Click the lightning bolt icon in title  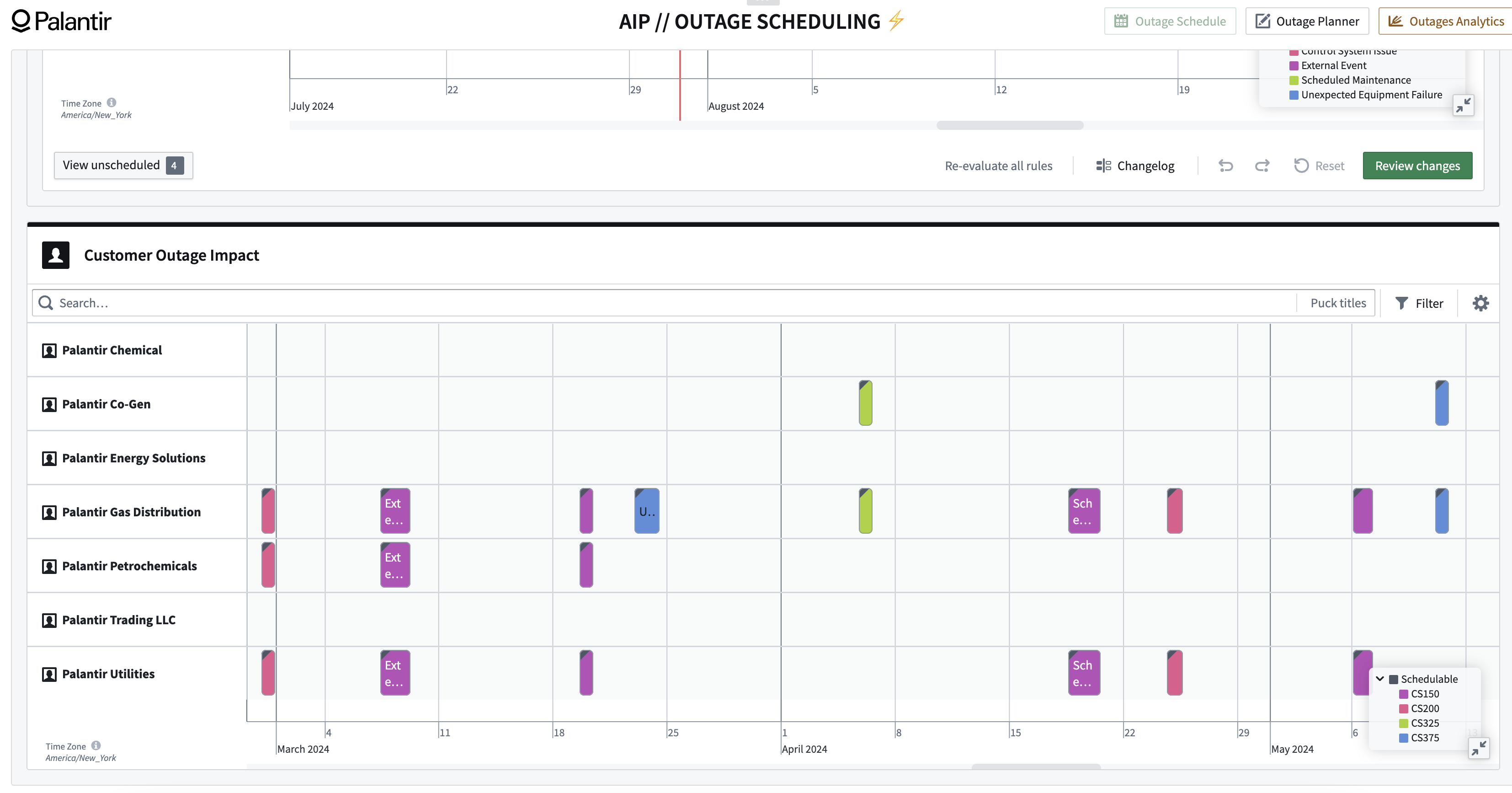896,21
